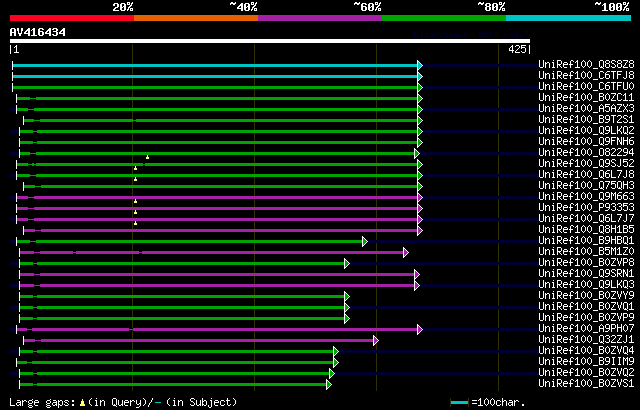Select the green ~80% identity legend segment
Viewport: 640px width, 410px height.
pyautogui.click(x=444, y=18)
